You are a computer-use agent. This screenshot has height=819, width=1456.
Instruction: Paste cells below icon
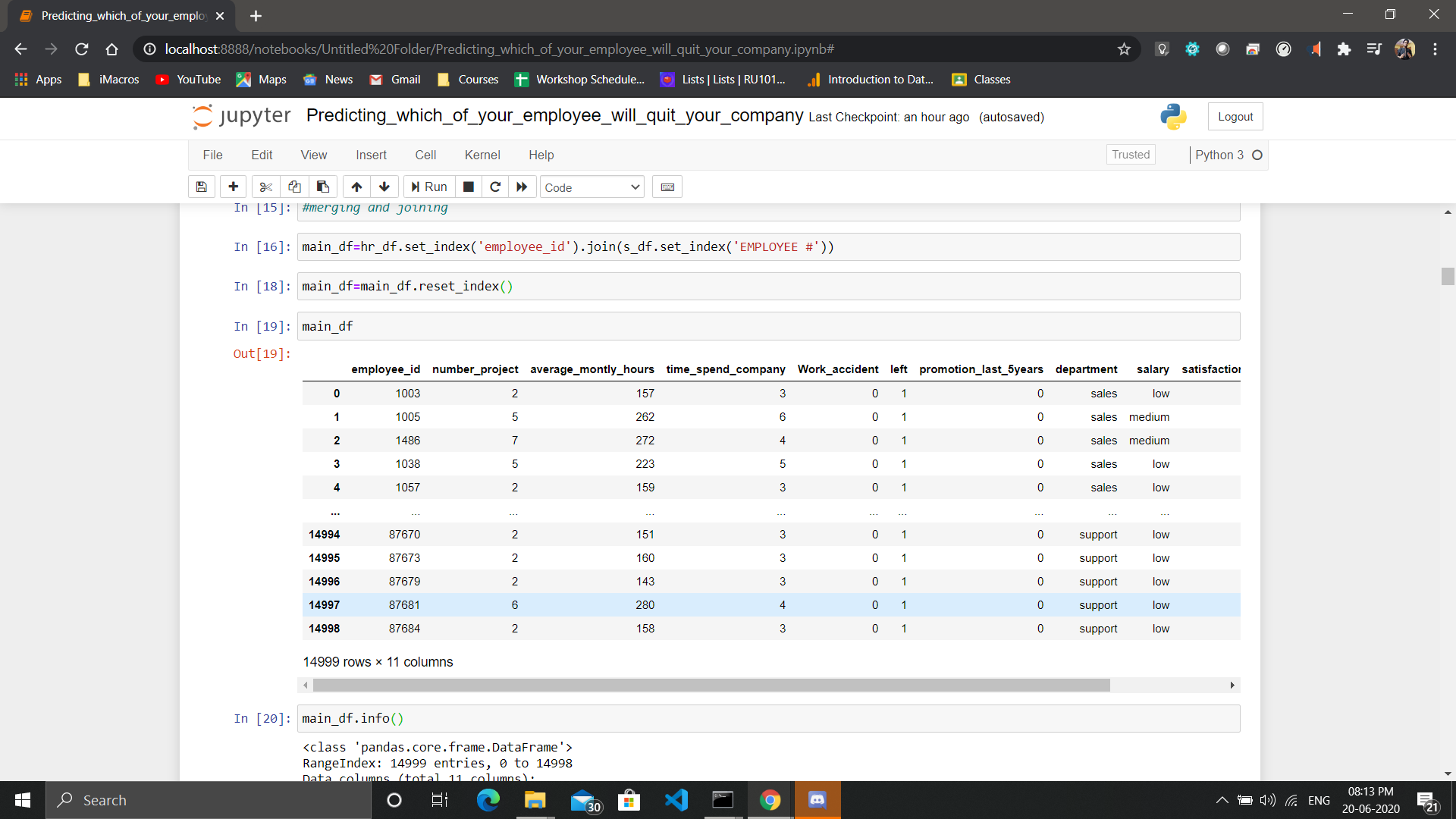[x=323, y=187]
